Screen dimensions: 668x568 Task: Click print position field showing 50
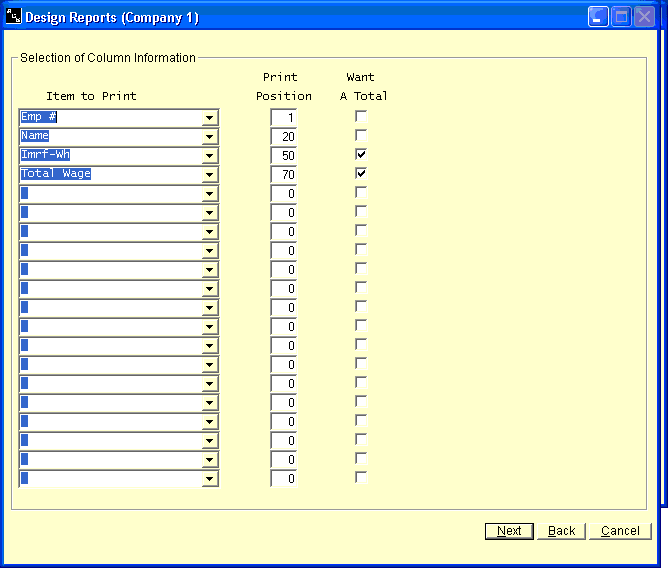click(x=284, y=155)
